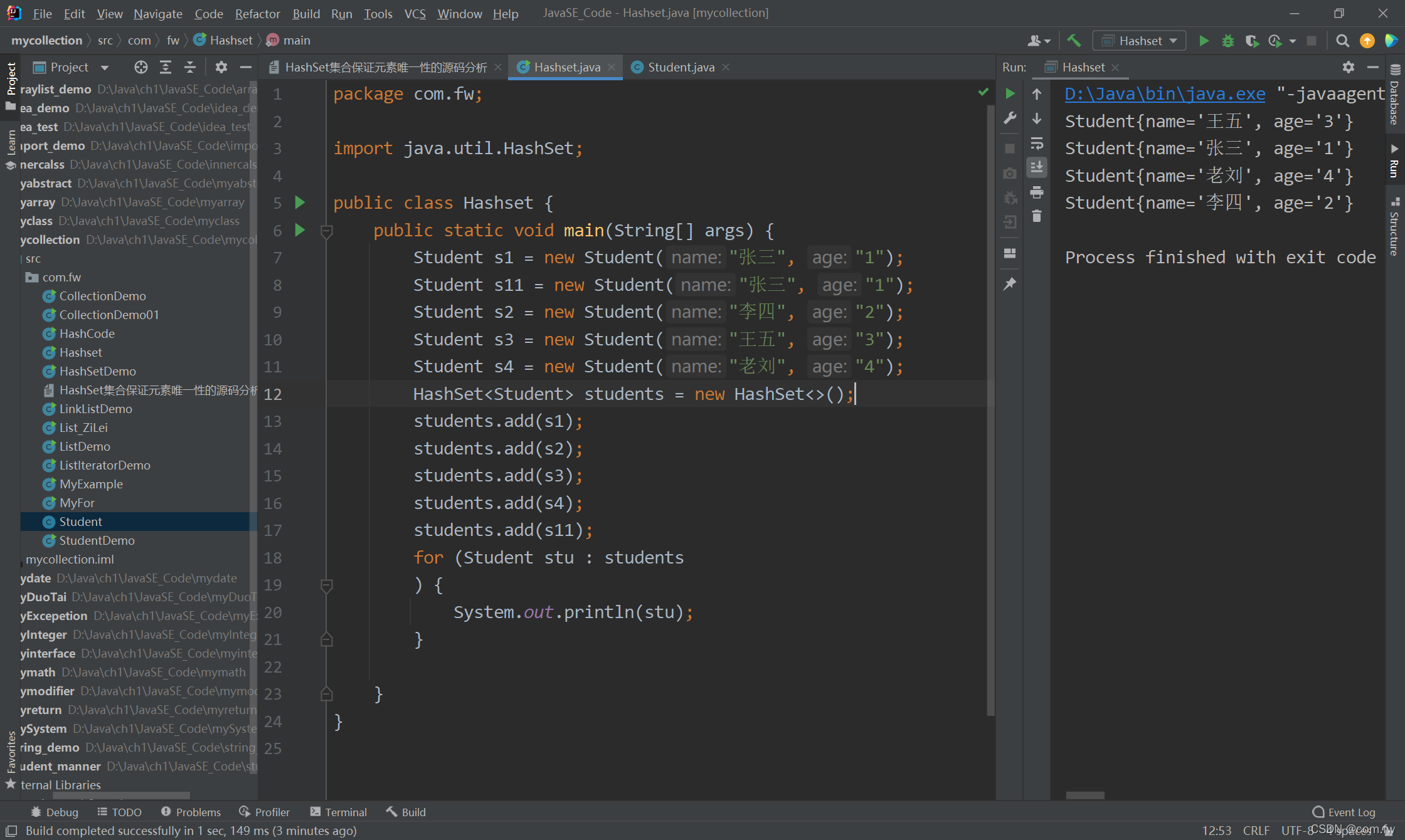
Task: Click the print console output icon
Action: click(1037, 192)
